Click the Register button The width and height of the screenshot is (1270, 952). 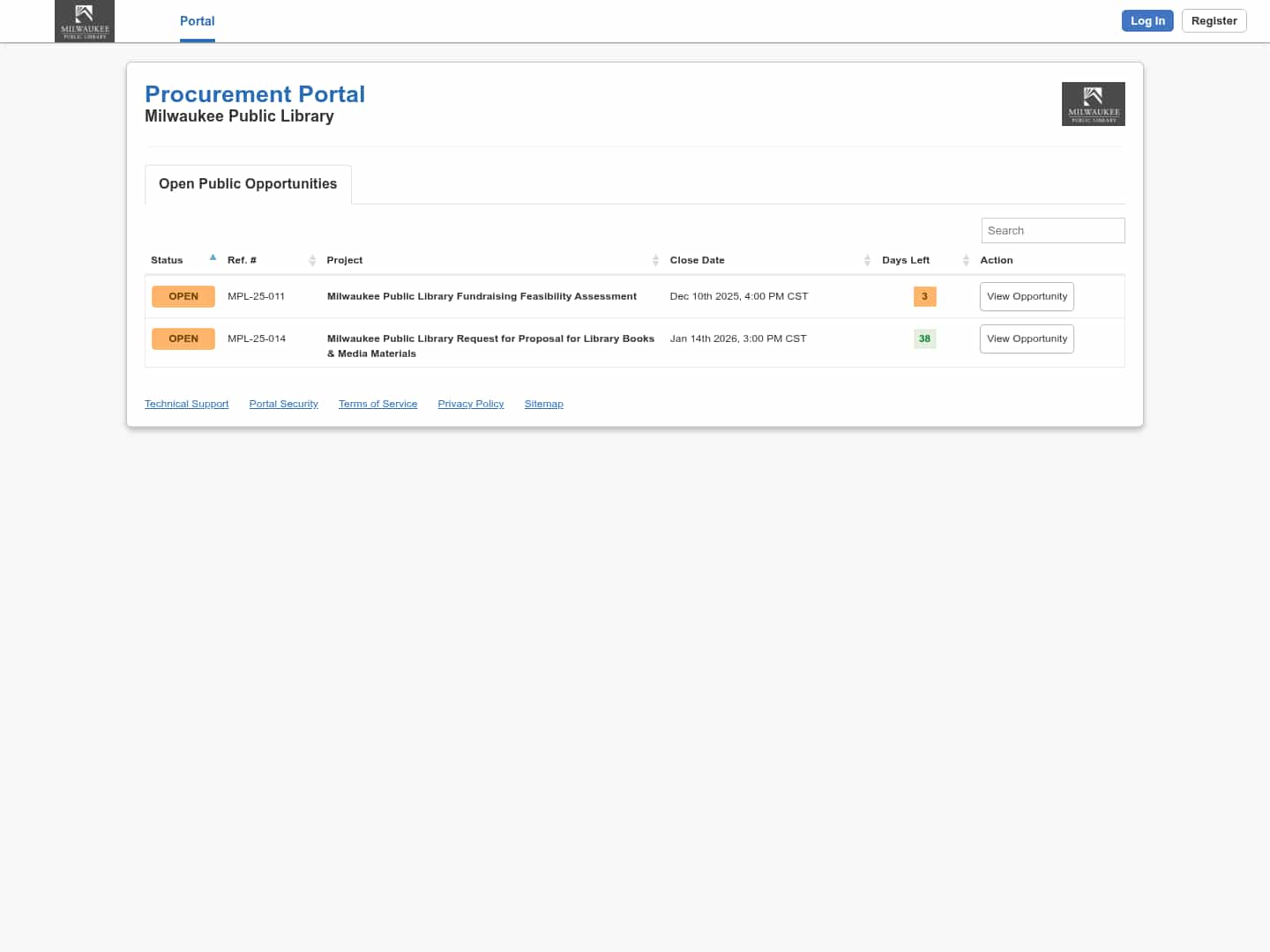point(1214,21)
